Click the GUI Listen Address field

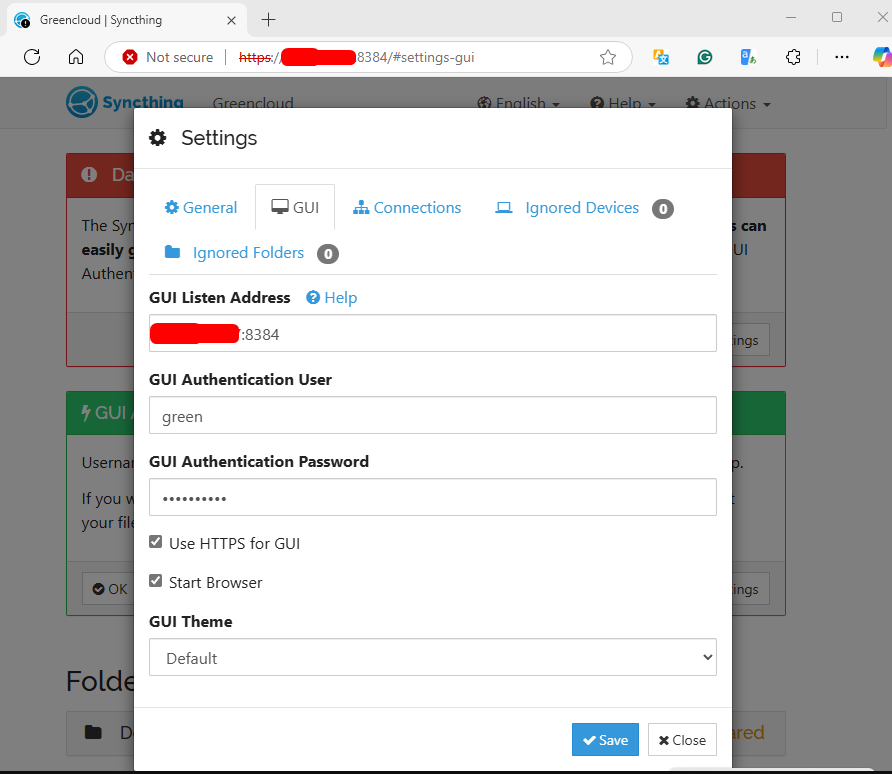pyautogui.click(x=432, y=333)
